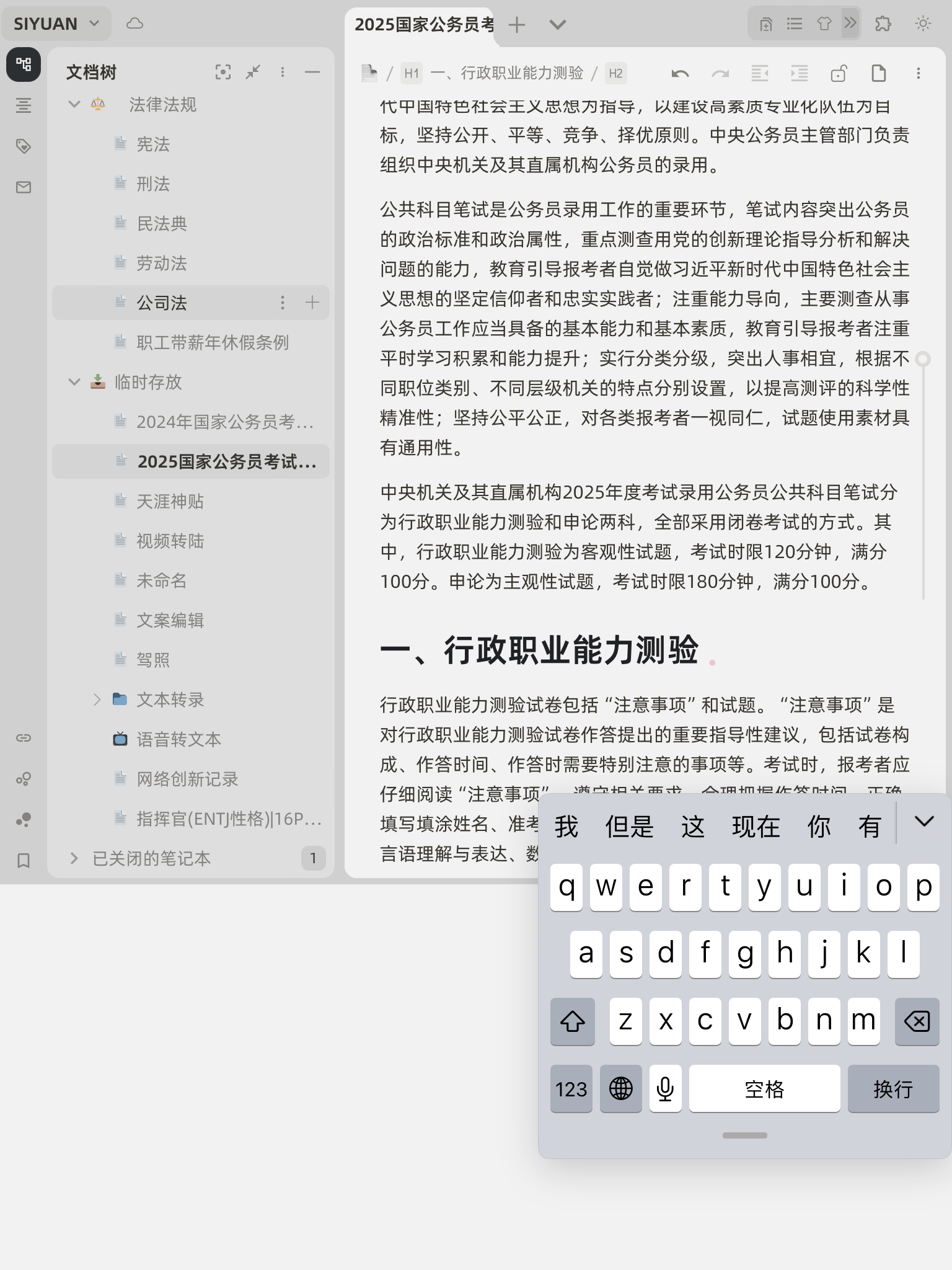Switch keyboard language with globe key
This screenshot has width=952, height=1270.
(x=621, y=1088)
